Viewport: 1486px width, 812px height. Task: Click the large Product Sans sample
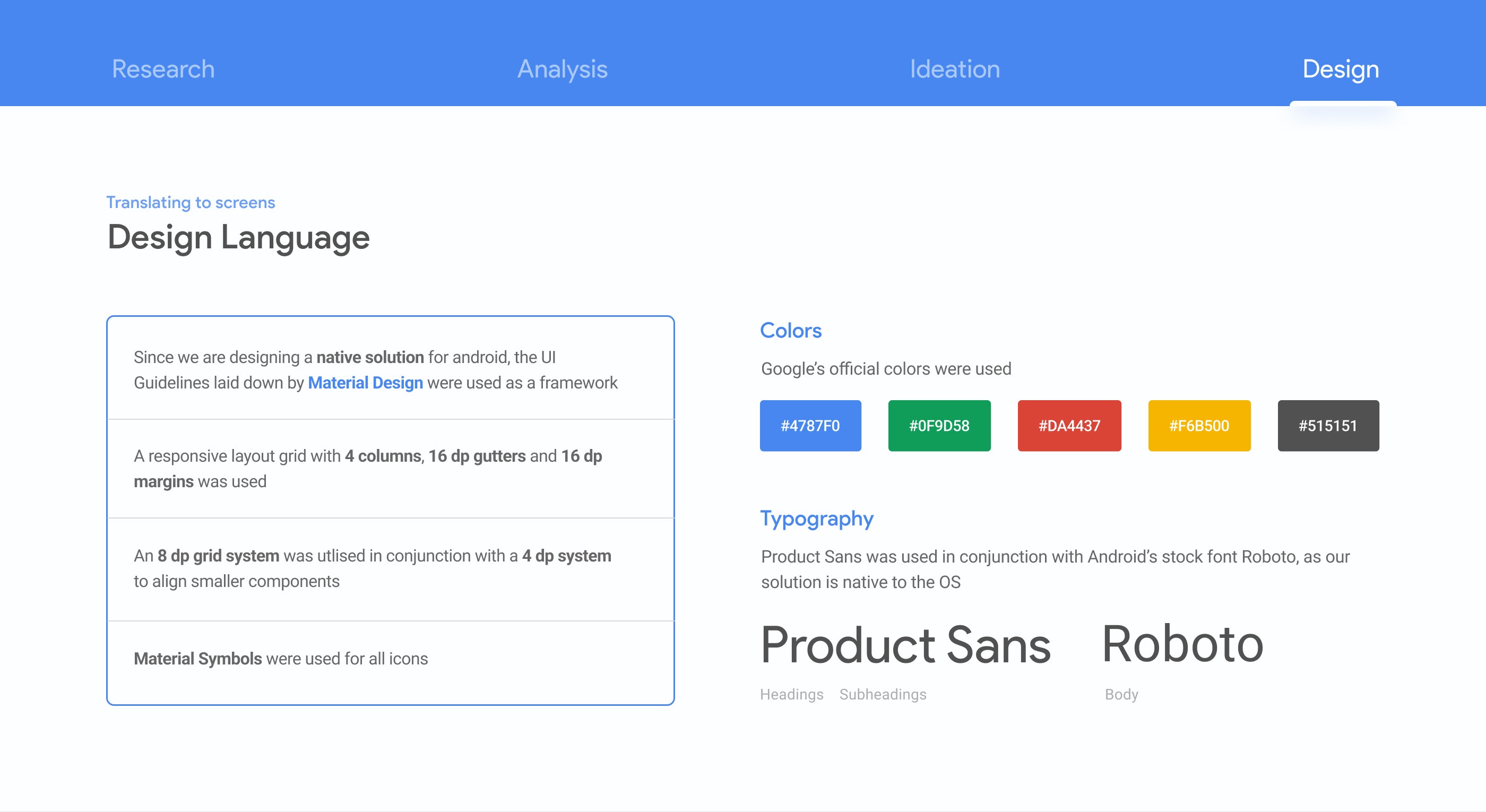click(905, 645)
